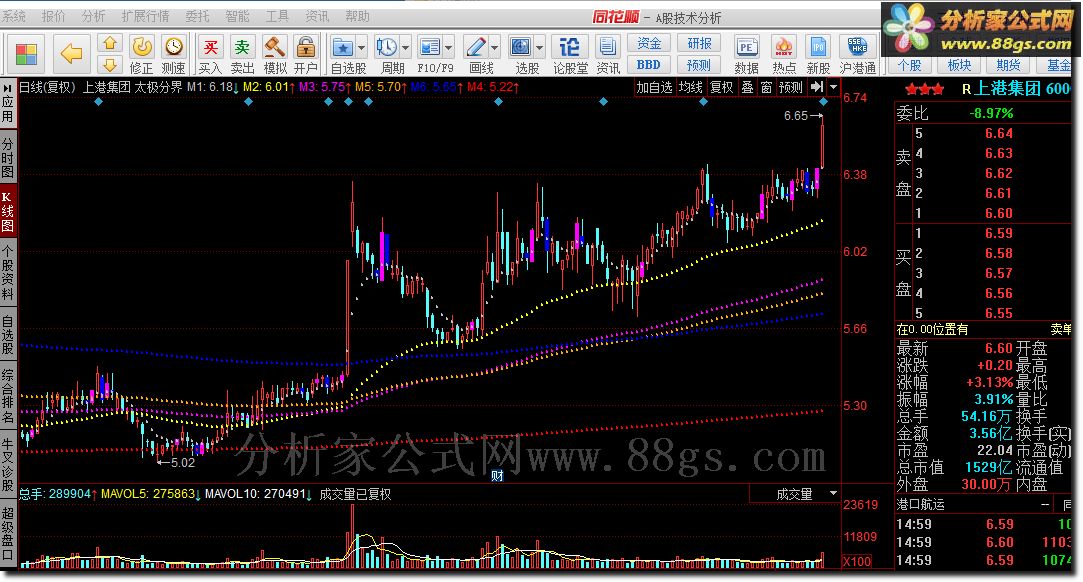This screenshot has width=1083, height=582.
Task: Click the three red stars rating icon
Action: (x=924, y=89)
